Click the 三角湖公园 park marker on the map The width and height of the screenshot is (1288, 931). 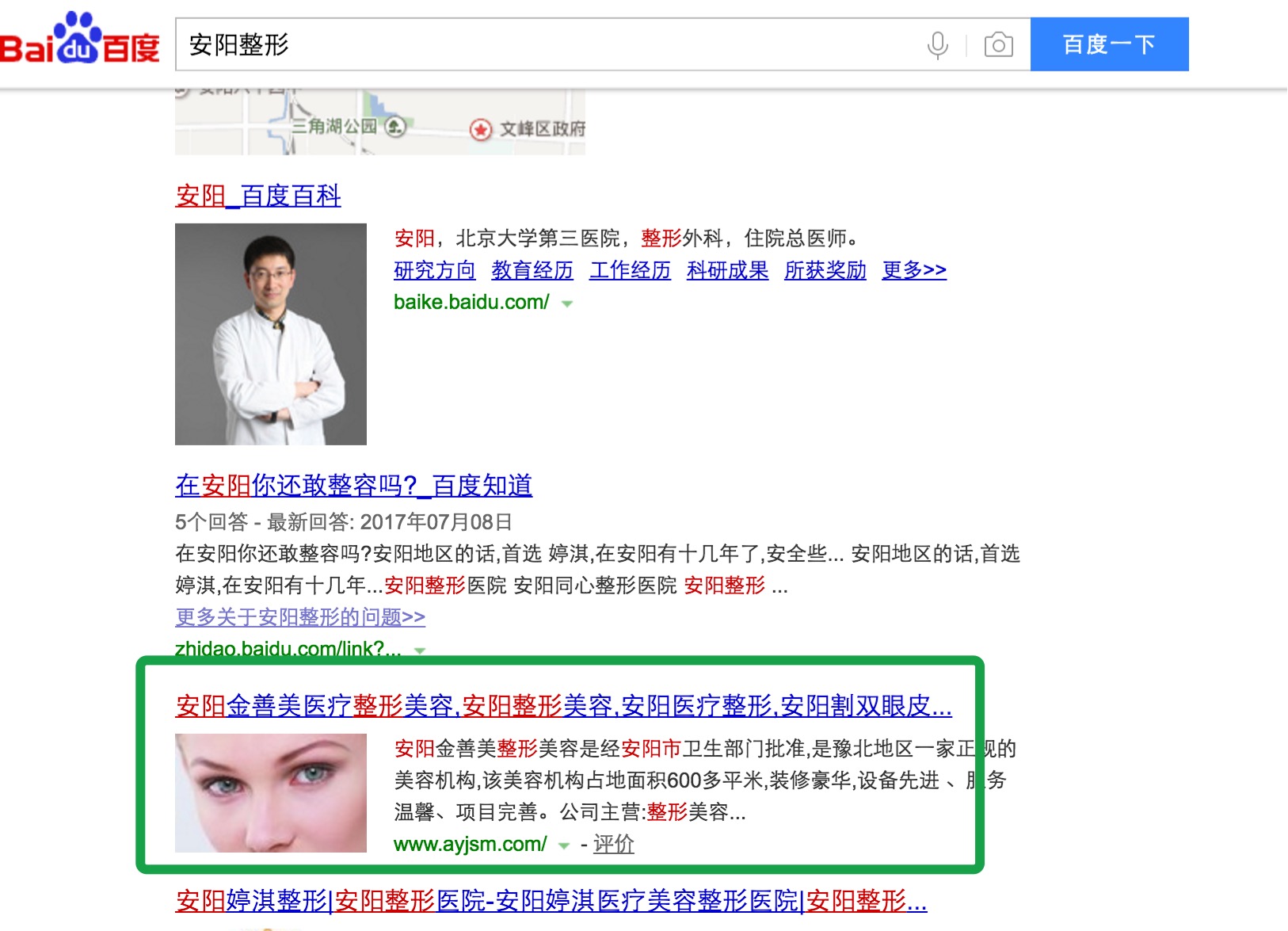pos(395,126)
